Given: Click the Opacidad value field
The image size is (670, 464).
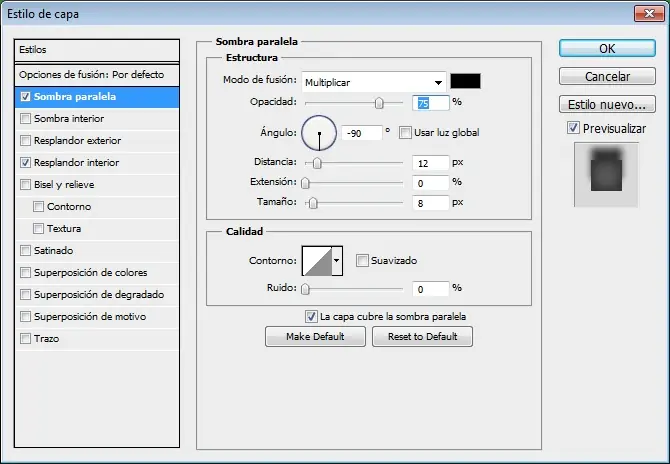Looking at the screenshot, I should [431, 103].
